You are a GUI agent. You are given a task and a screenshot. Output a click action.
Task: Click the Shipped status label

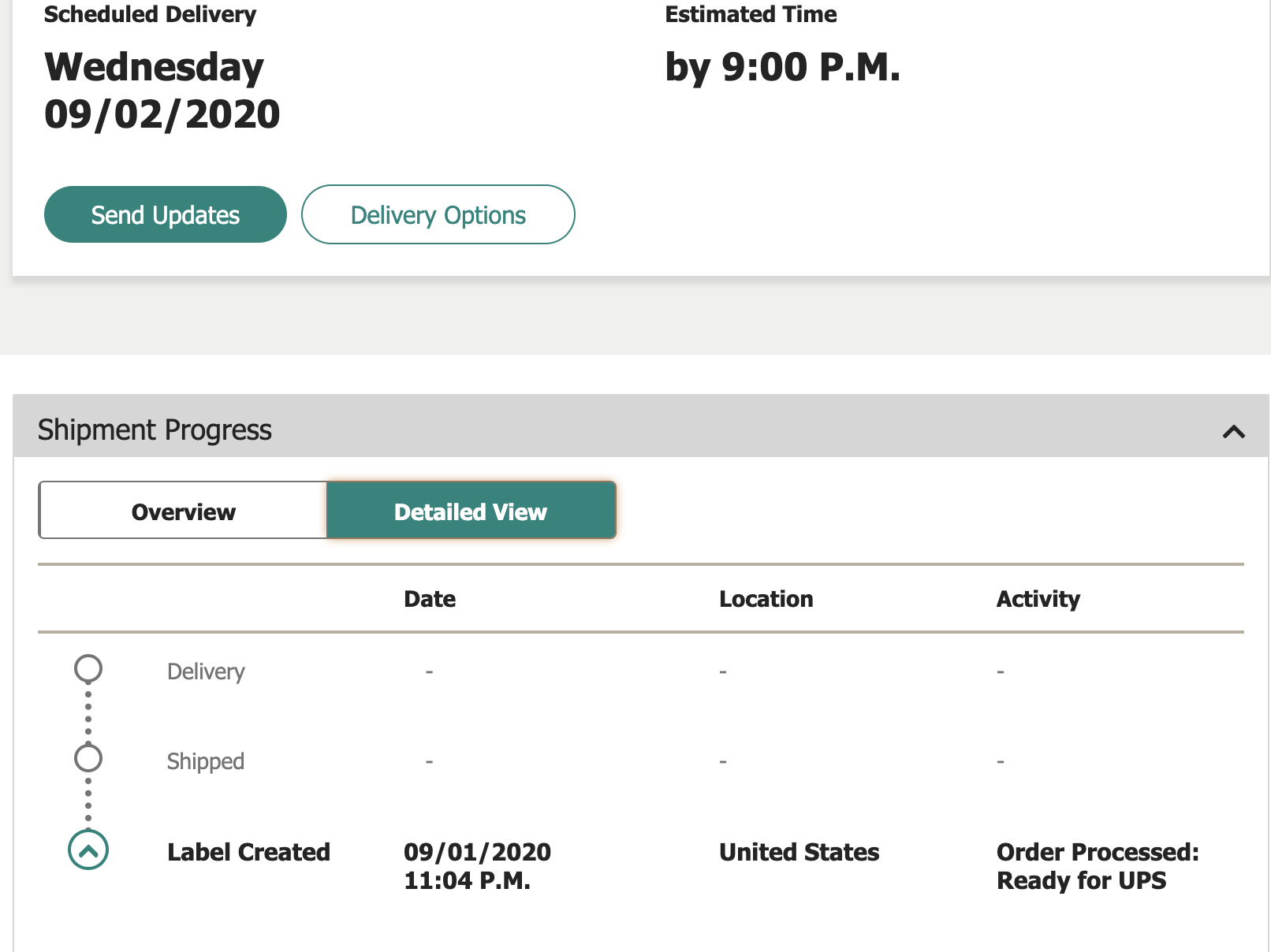[206, 761]
